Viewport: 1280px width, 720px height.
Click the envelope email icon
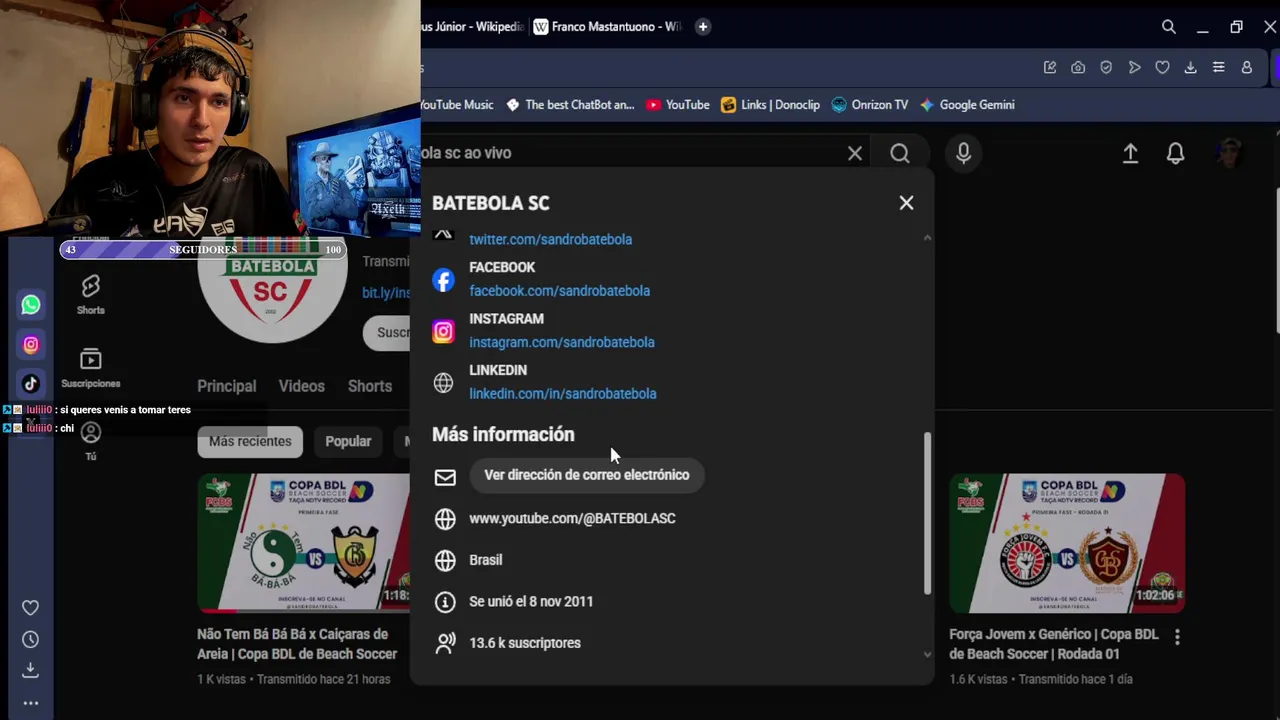click(445, 477)
